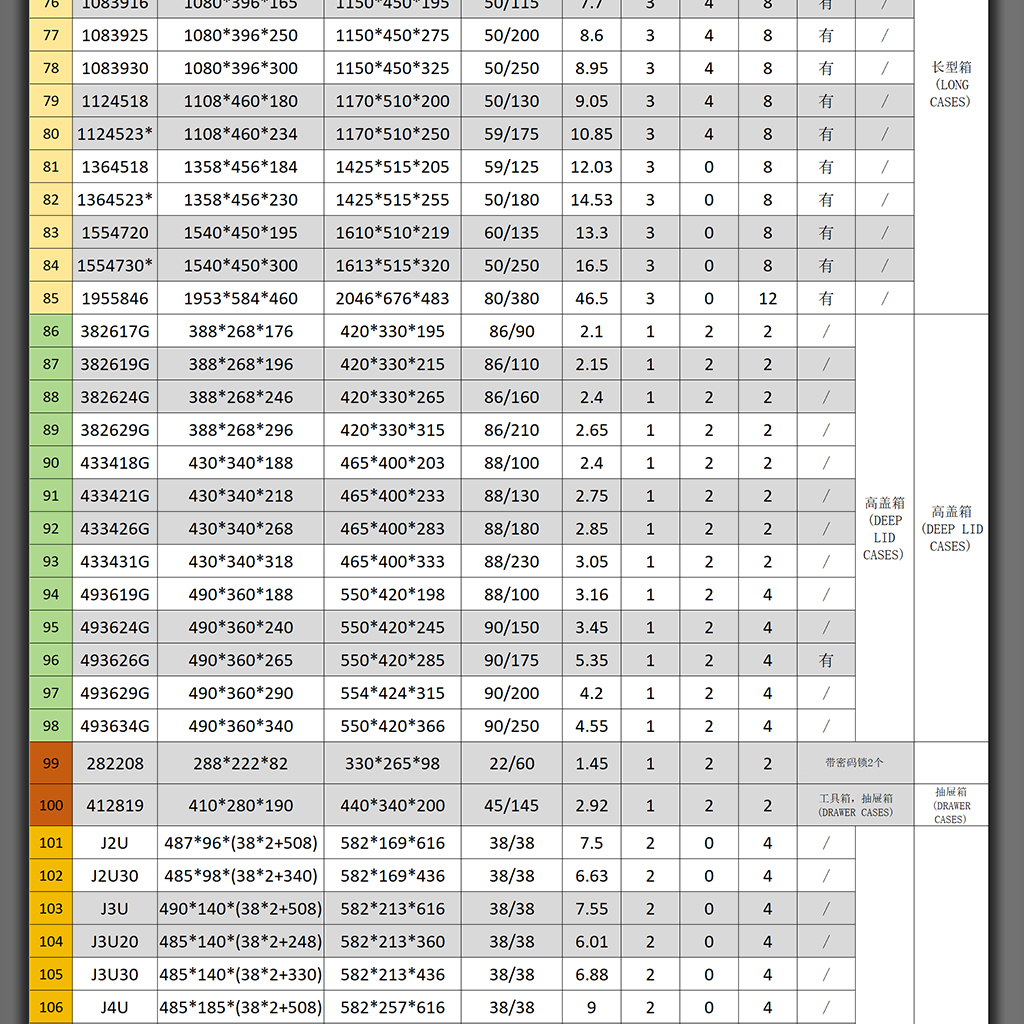Screen dimensions: 1024x1024
Task: Select model code 1955846
Action: click(x=115, y=298)
